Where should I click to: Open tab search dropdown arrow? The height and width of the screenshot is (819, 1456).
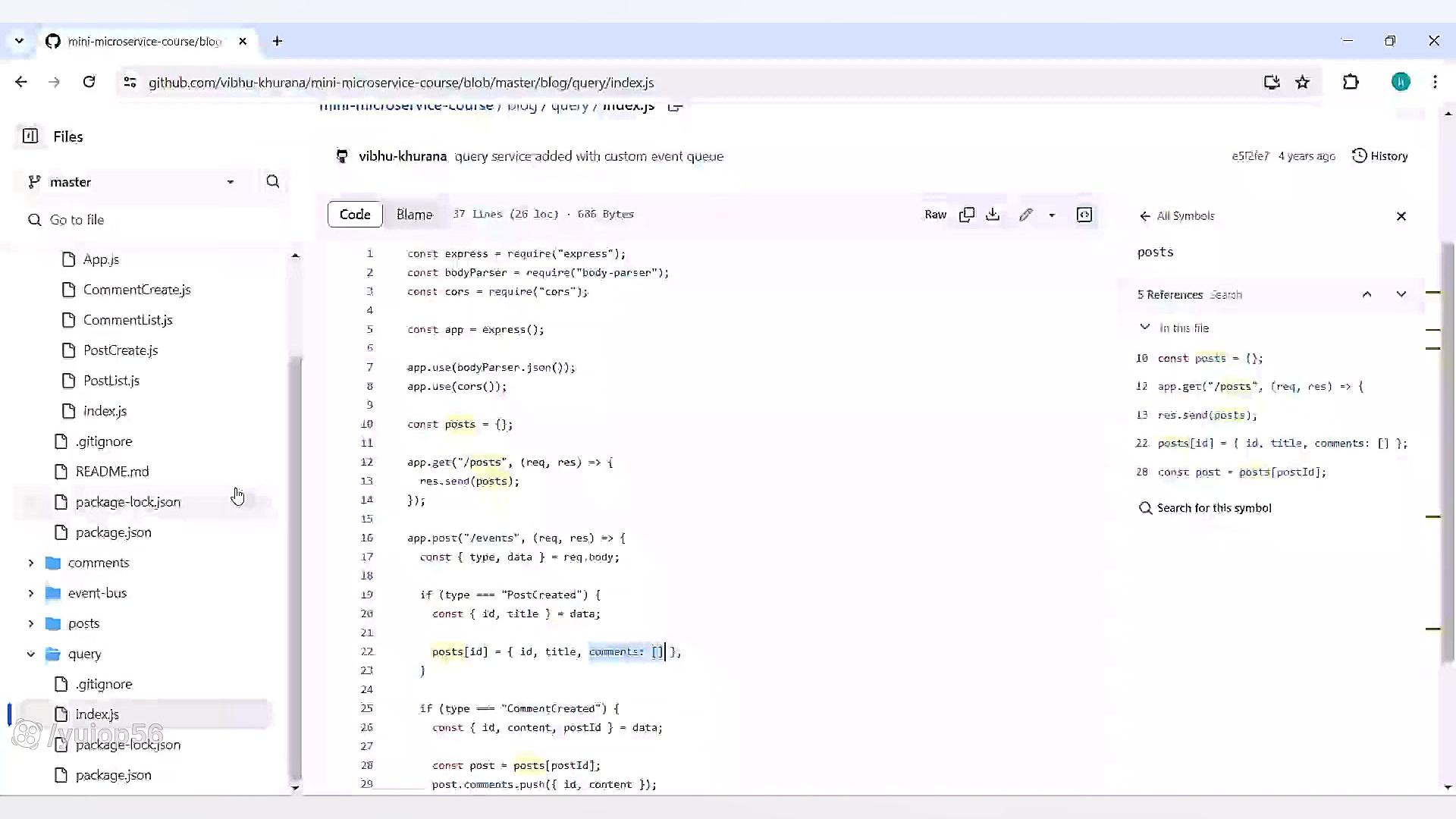click(x=19, y=41)
